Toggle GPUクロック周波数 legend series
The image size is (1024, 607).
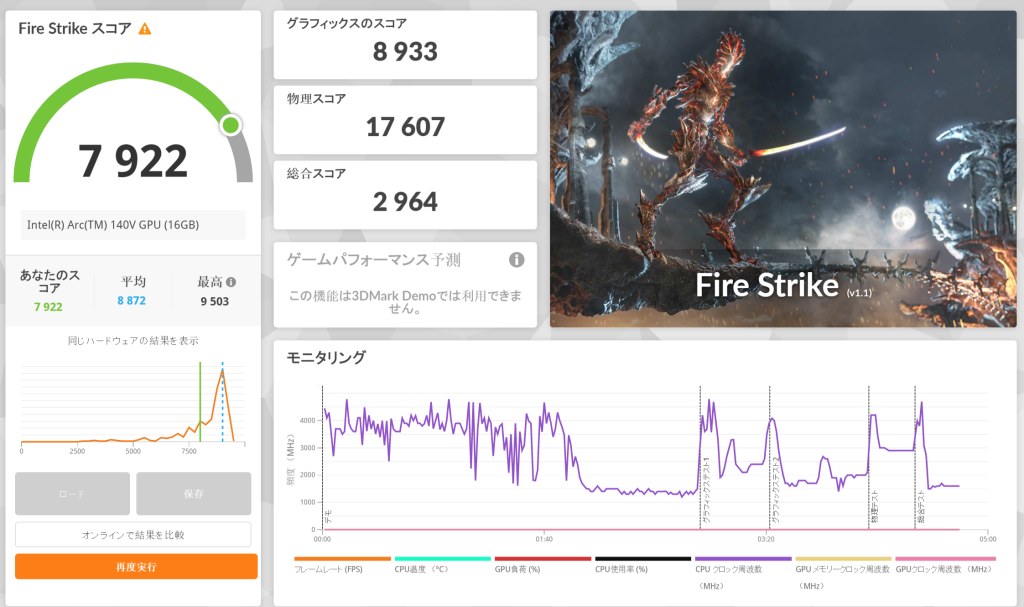pos(944,568)
